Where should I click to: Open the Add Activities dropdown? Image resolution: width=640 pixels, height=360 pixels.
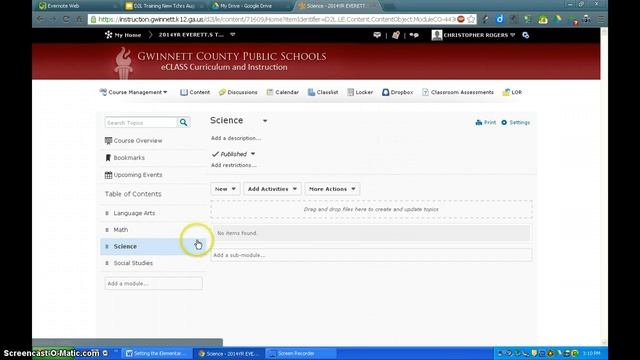272,189
